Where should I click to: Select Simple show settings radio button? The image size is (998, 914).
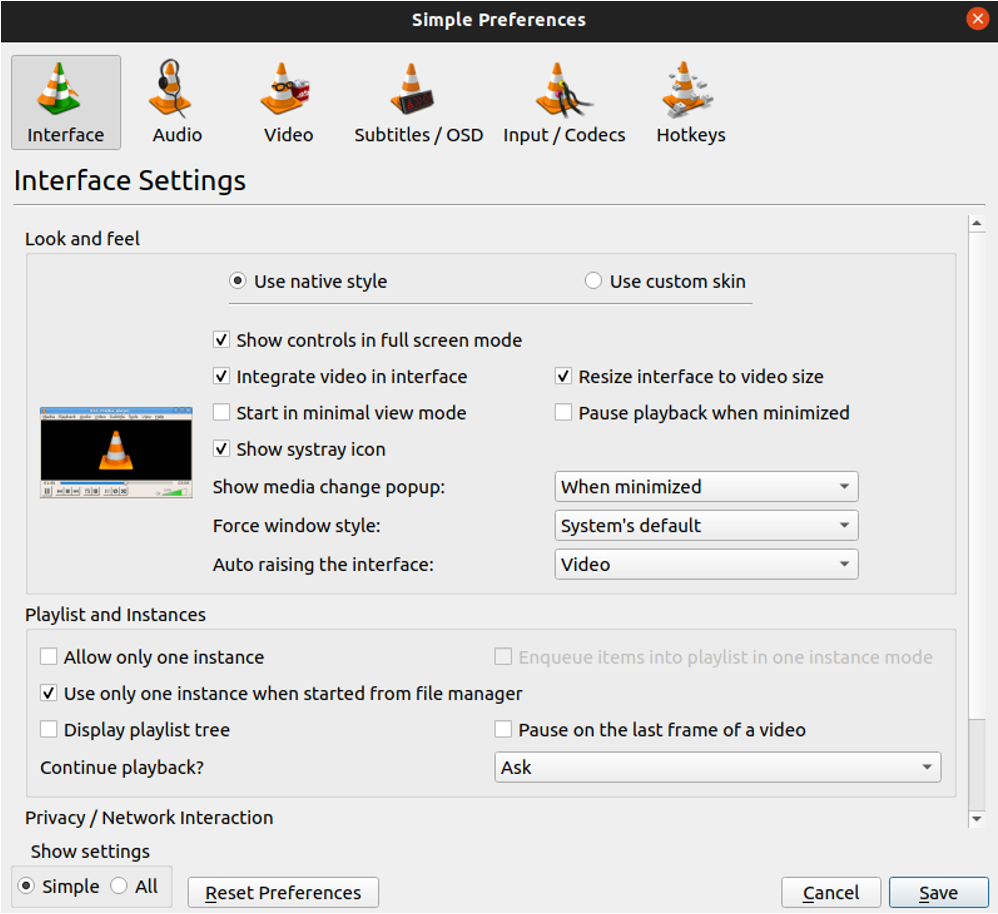[x=26, y=885]
